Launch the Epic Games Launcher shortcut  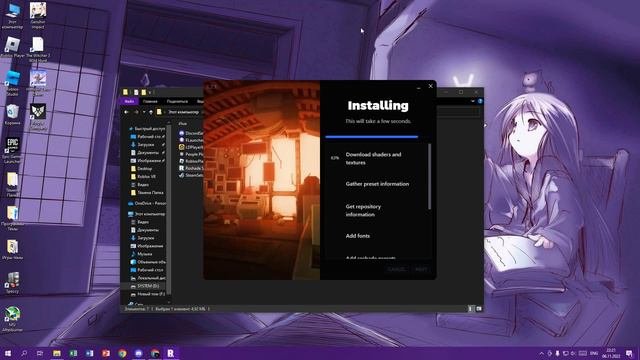(12, 150)
